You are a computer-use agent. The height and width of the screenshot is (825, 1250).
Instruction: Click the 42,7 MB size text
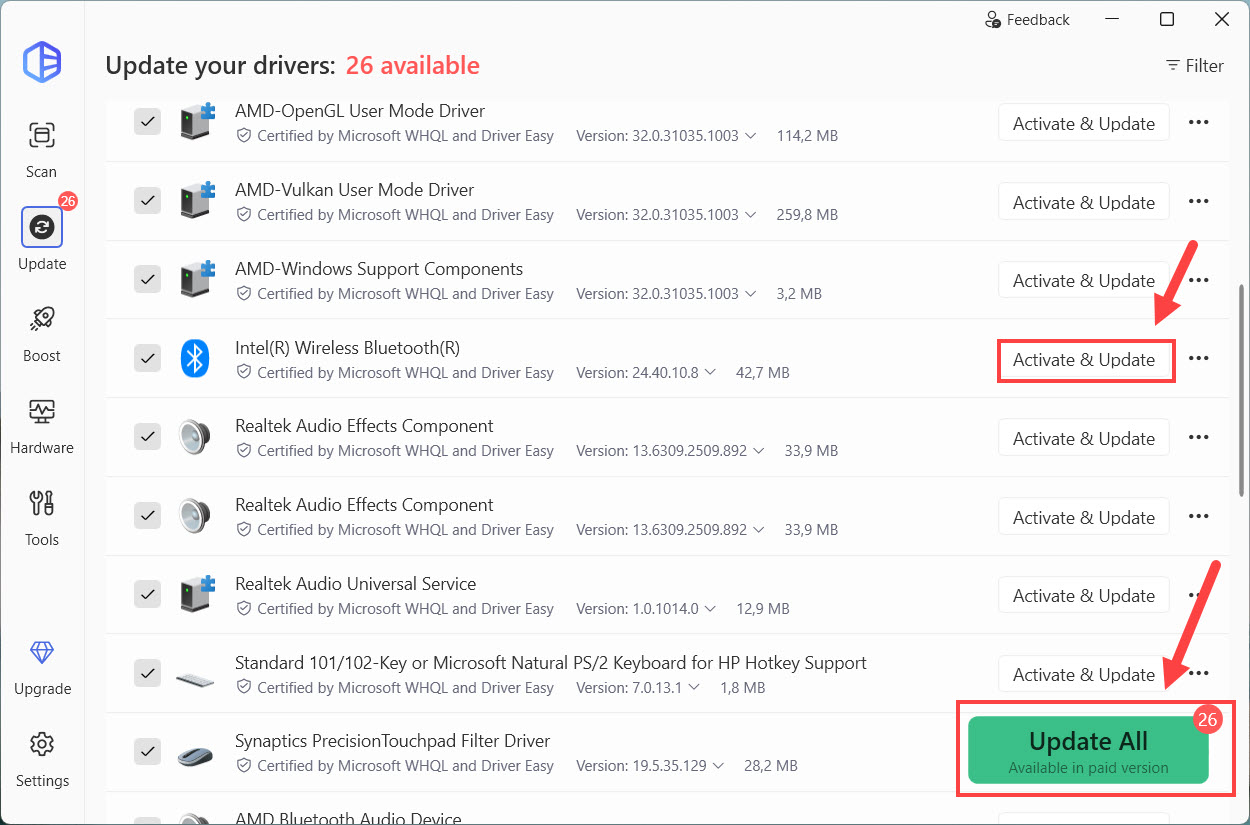click(762, 372)
